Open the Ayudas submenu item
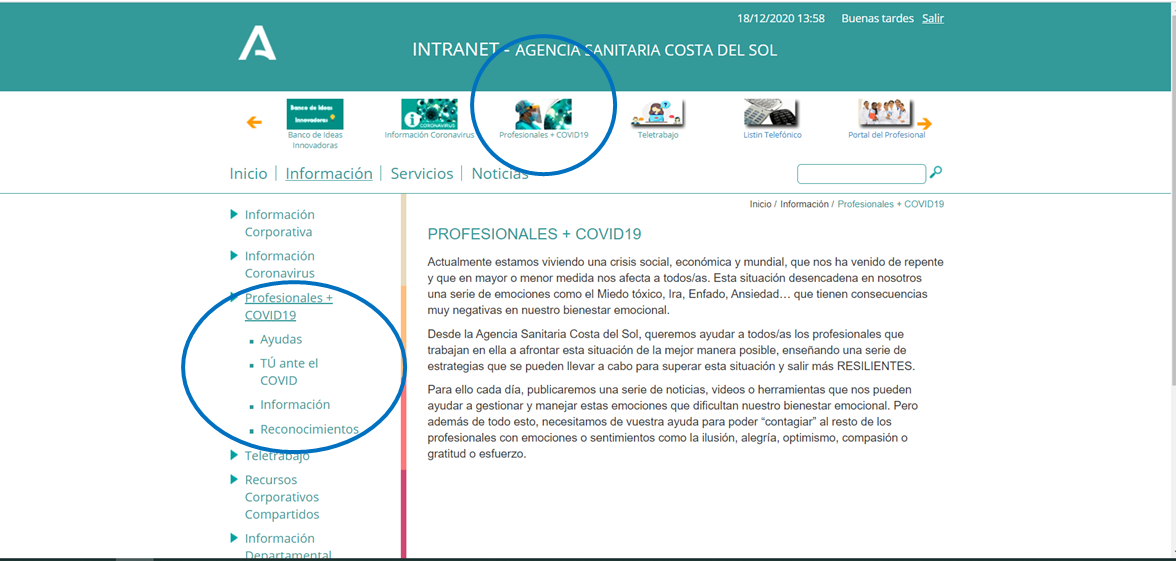 click(281, 339)
